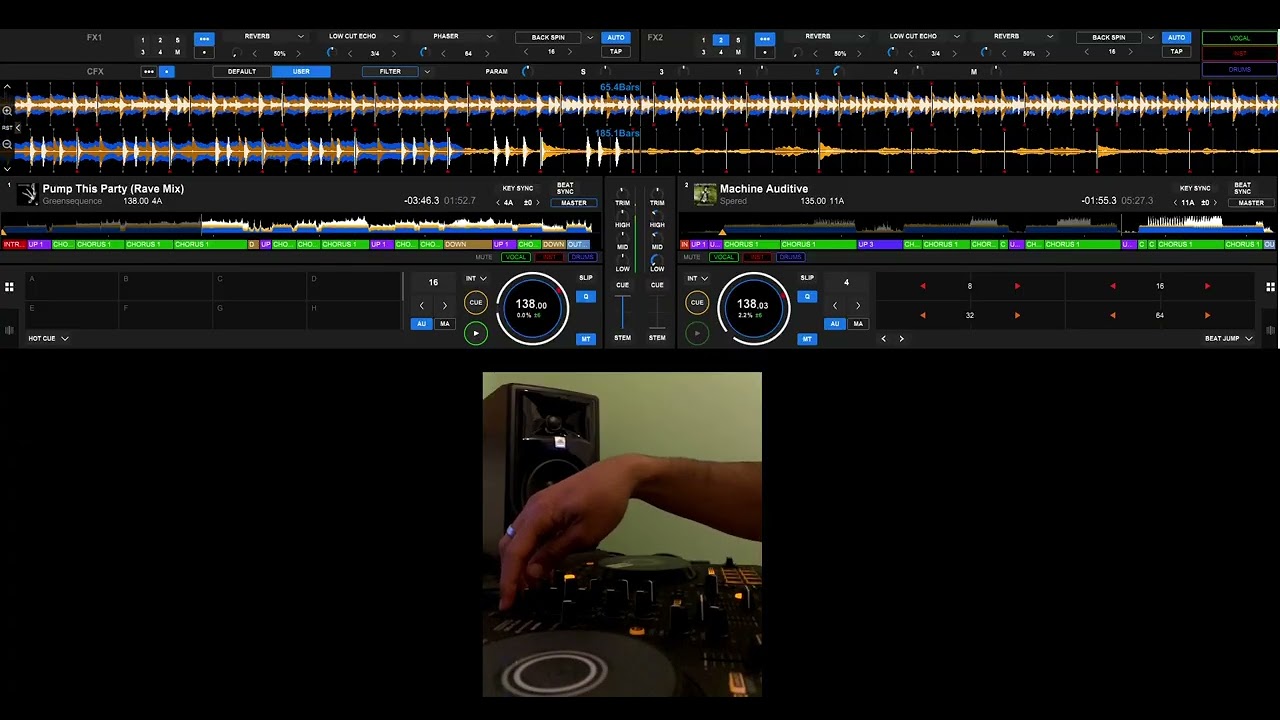The height and width of the screenshot is (720, 1280).
Task: Assign FX2 to channel 4
Action: [721, 52]
